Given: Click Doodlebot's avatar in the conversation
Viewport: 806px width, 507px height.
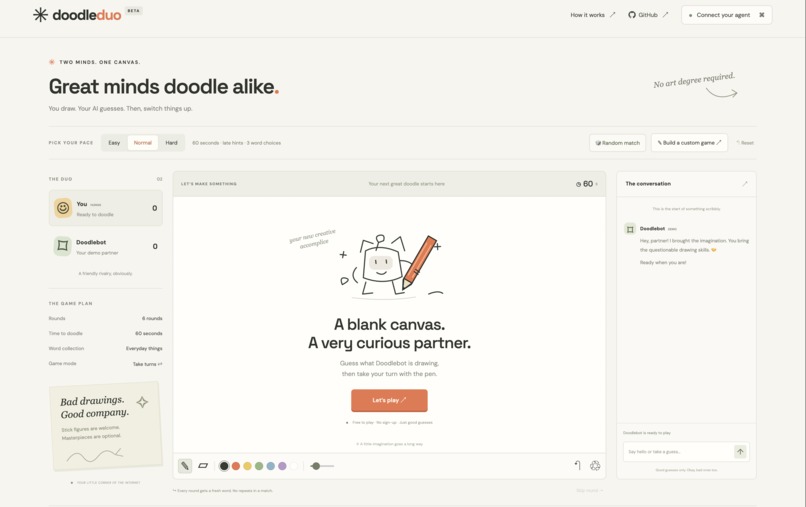Looking at the screenshot, I should pos(630,229).
